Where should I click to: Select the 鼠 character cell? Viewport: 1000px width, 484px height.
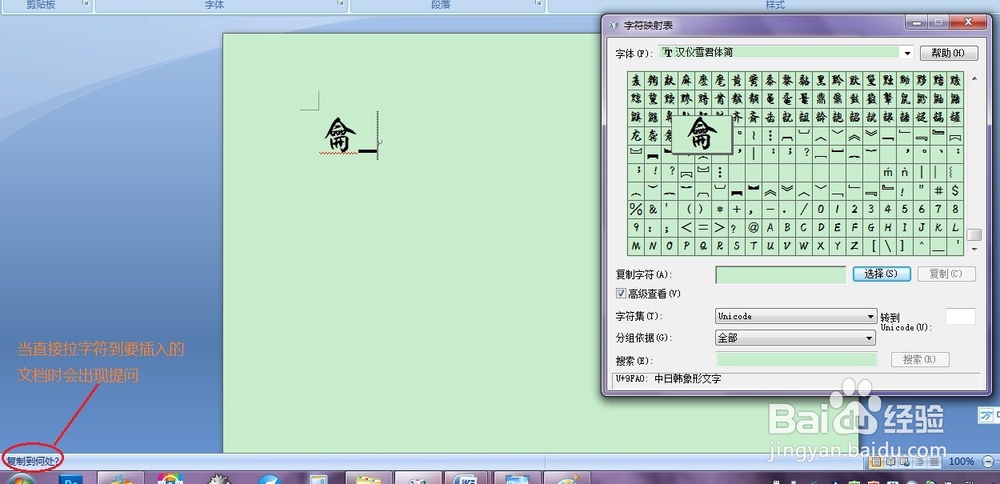coord(906,99)
